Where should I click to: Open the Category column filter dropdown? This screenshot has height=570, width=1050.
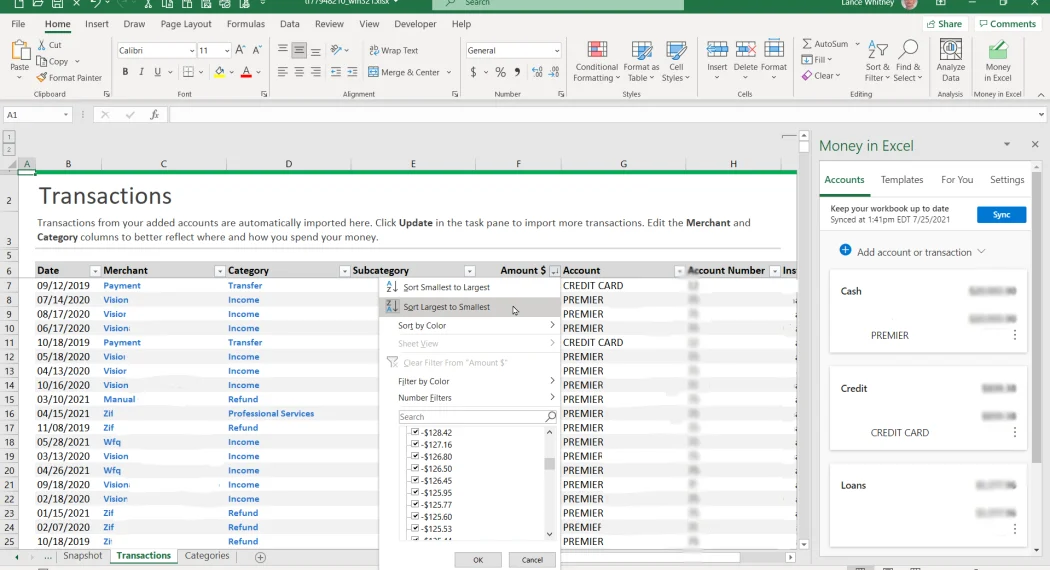tap(344, 271)
